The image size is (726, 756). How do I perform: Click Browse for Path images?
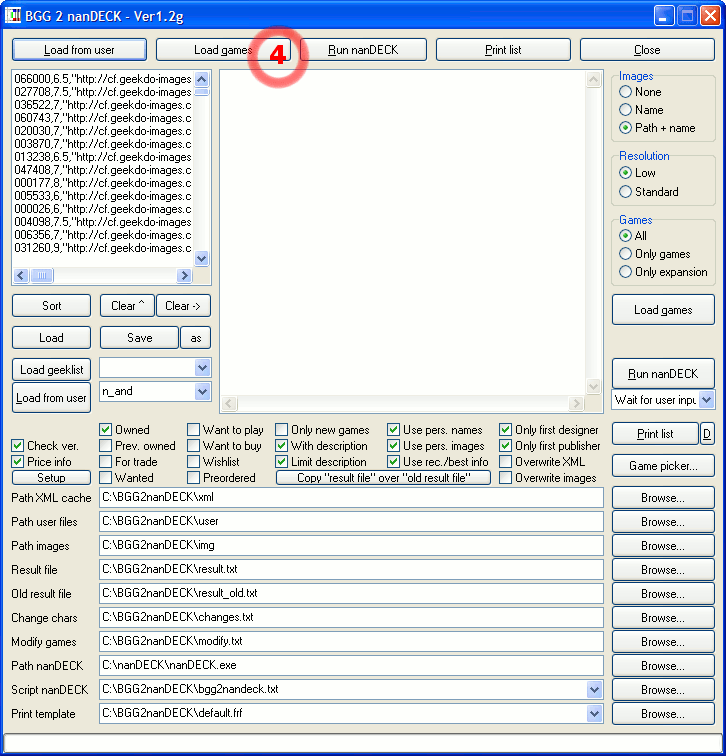pos(663,546)
